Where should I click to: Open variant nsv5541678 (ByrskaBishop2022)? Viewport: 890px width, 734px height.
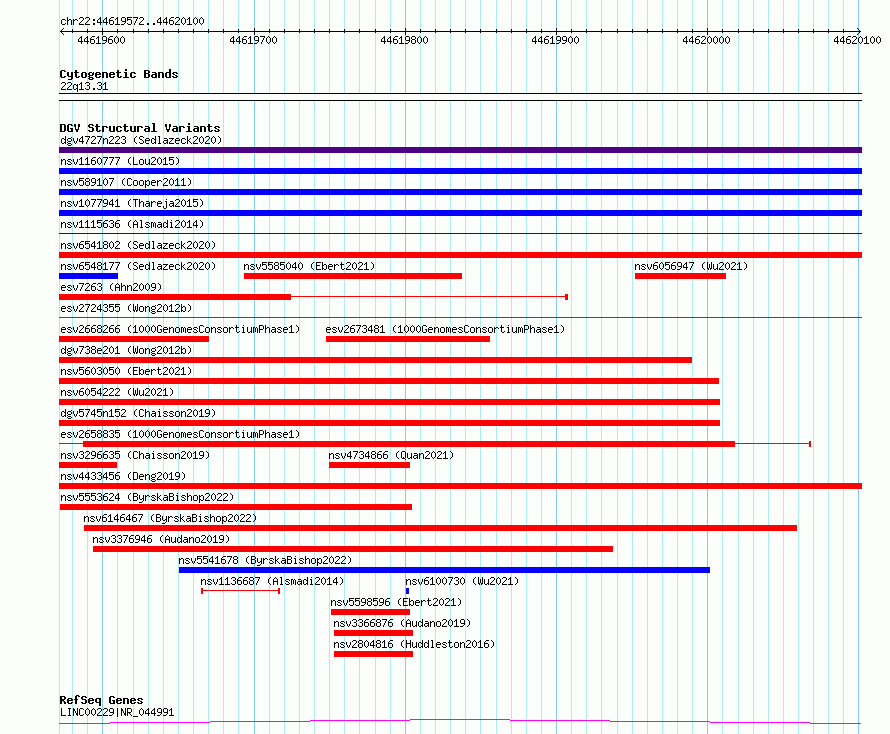click(x=265, y=560)
